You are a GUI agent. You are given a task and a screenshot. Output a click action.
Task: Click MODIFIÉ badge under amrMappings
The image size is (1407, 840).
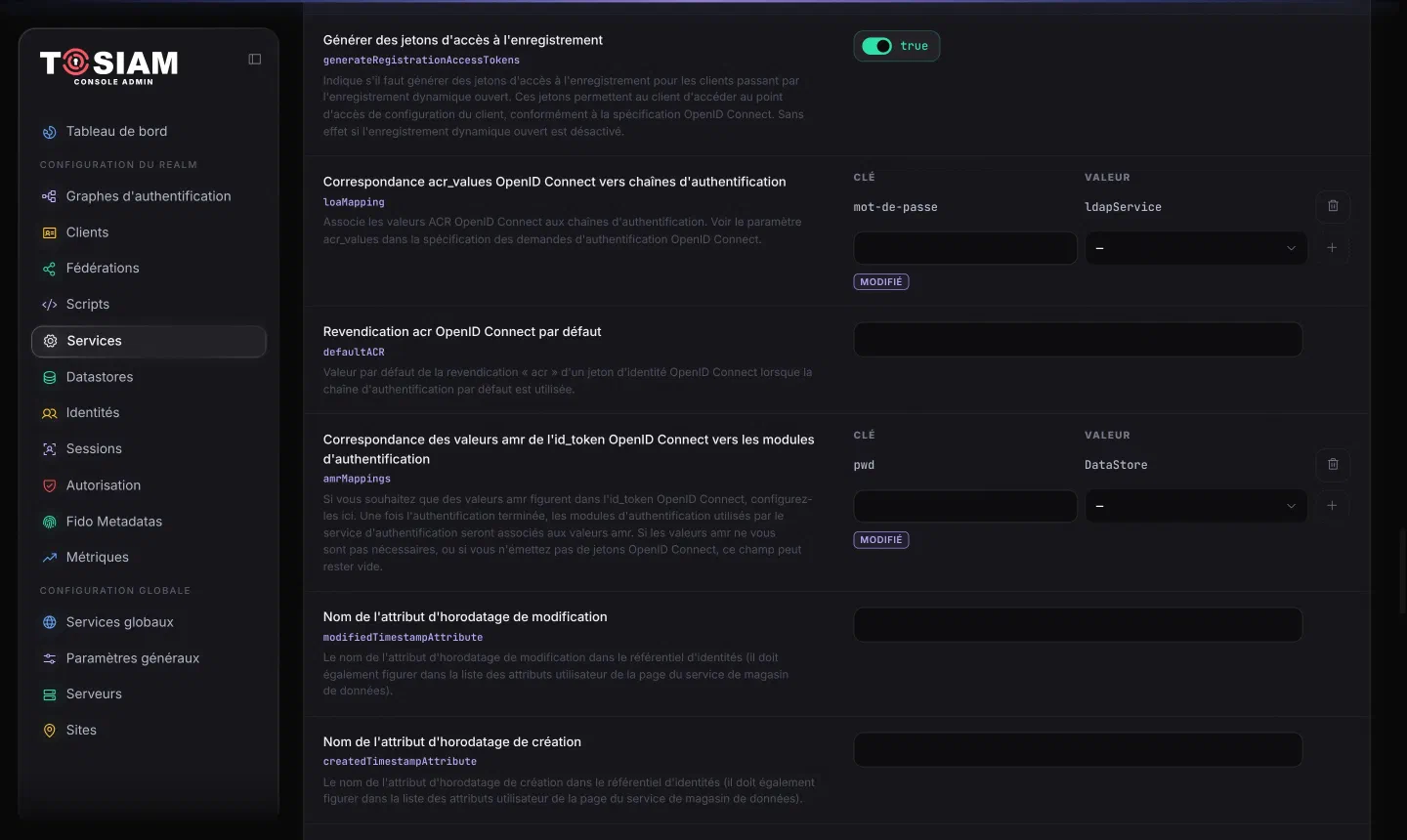tap(881, 540)
